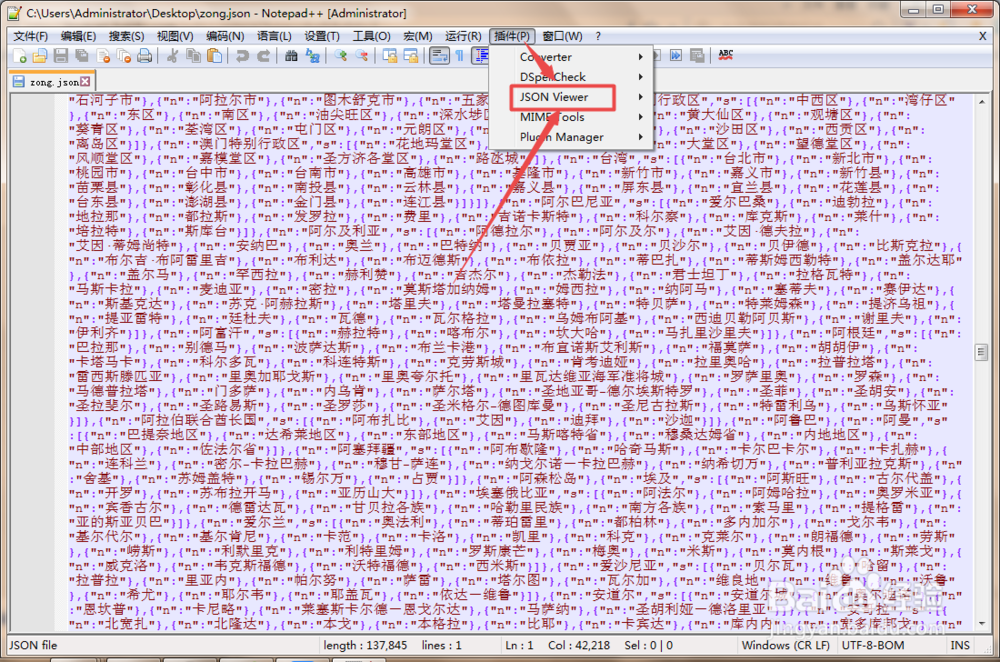
Task: Click the vertical scrollbar thumb
Action: coord(982,351)
